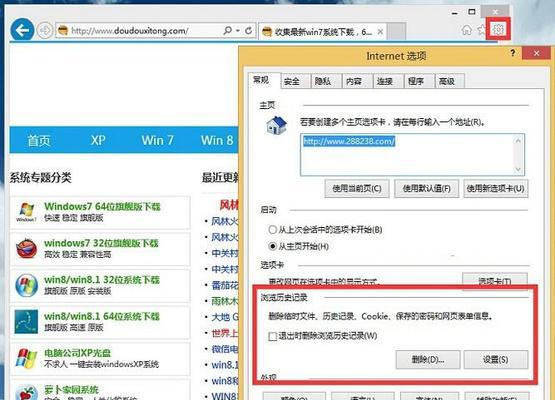555x400 pixels.
Task: Click the tomato icon beside windows7 32位
Action: (26, 248)
